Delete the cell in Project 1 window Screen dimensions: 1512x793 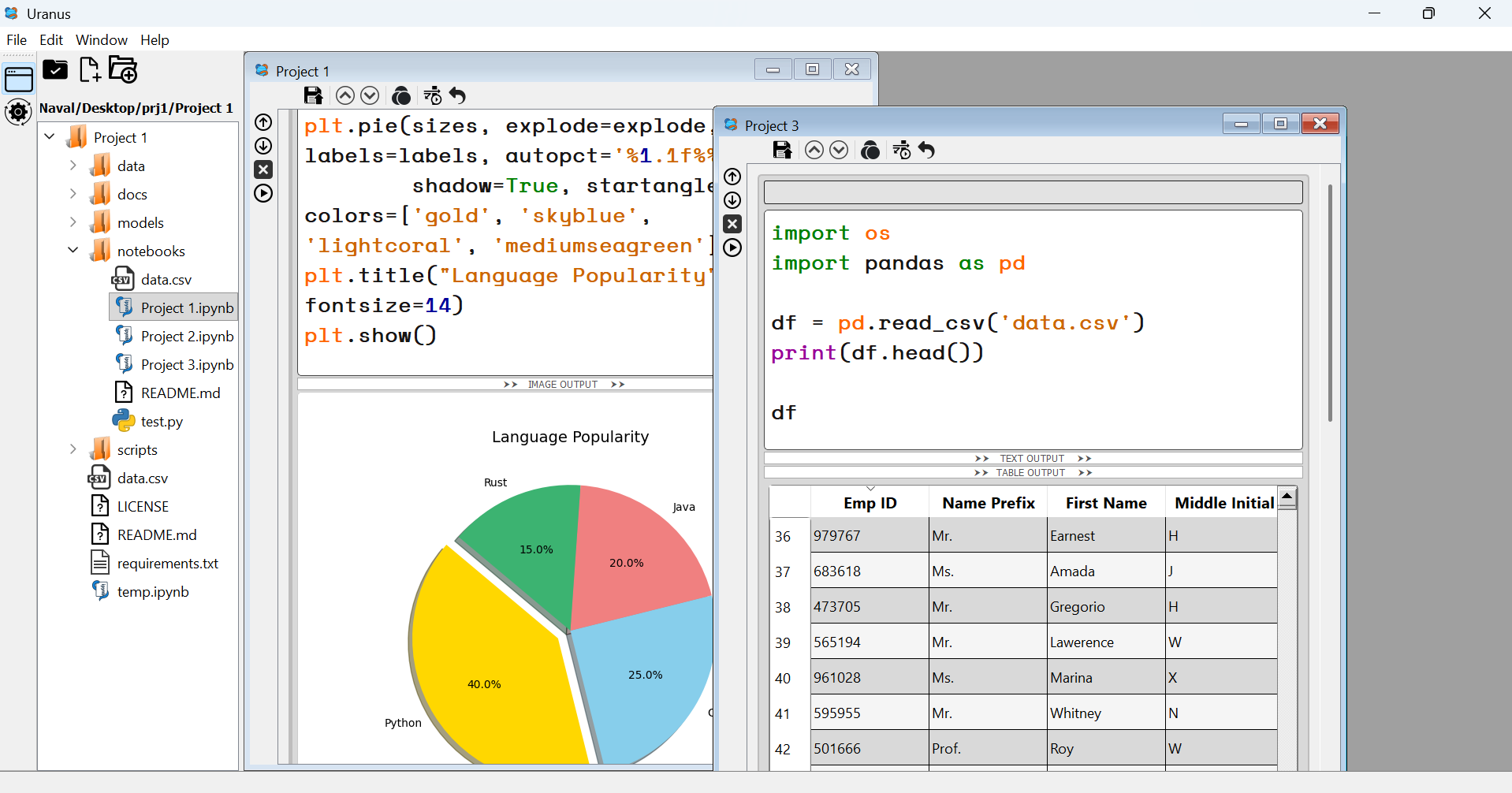coord(263,169)
